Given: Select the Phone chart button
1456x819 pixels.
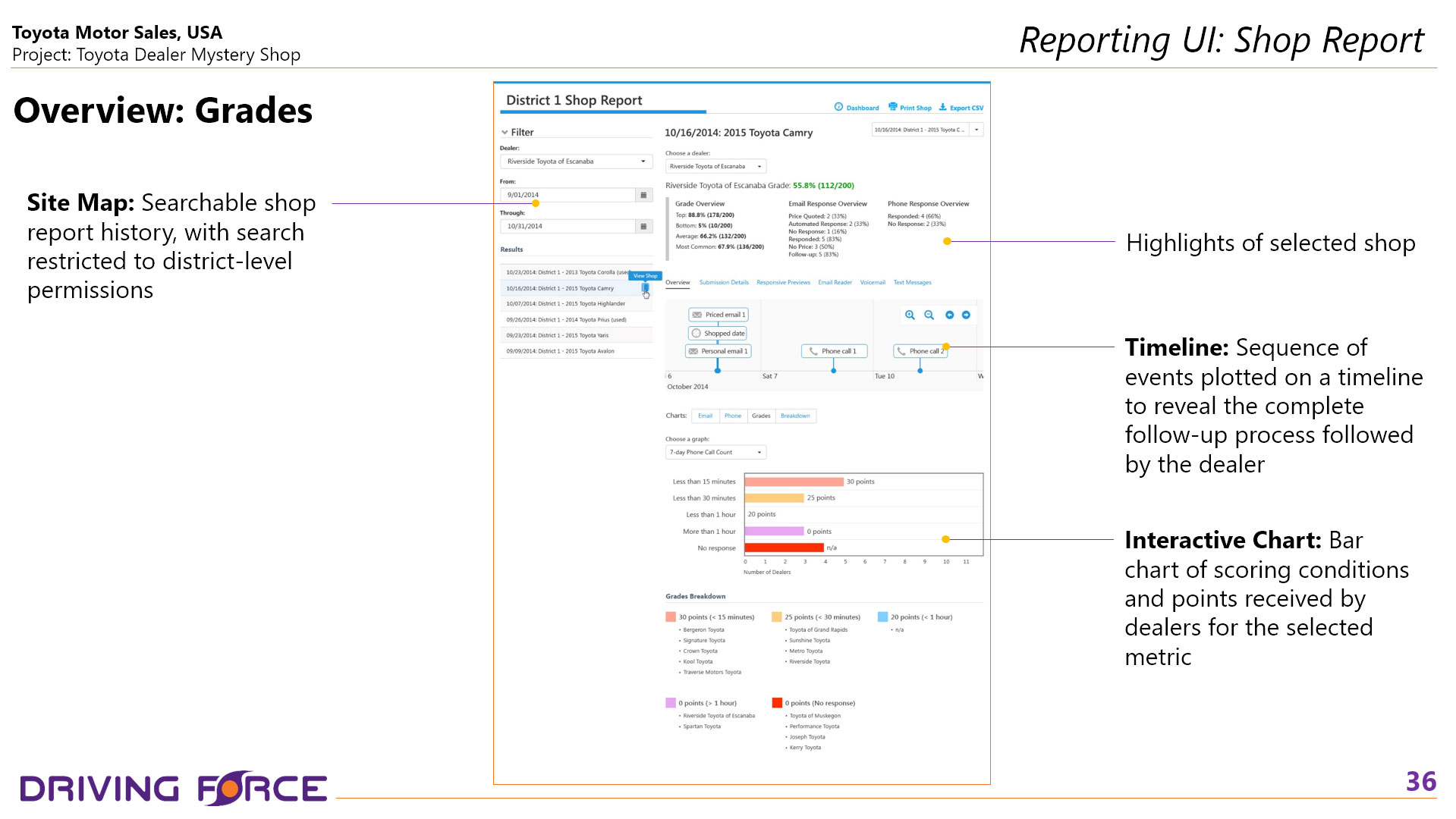Looking at the screenshot, I should (x=732, y=416).
